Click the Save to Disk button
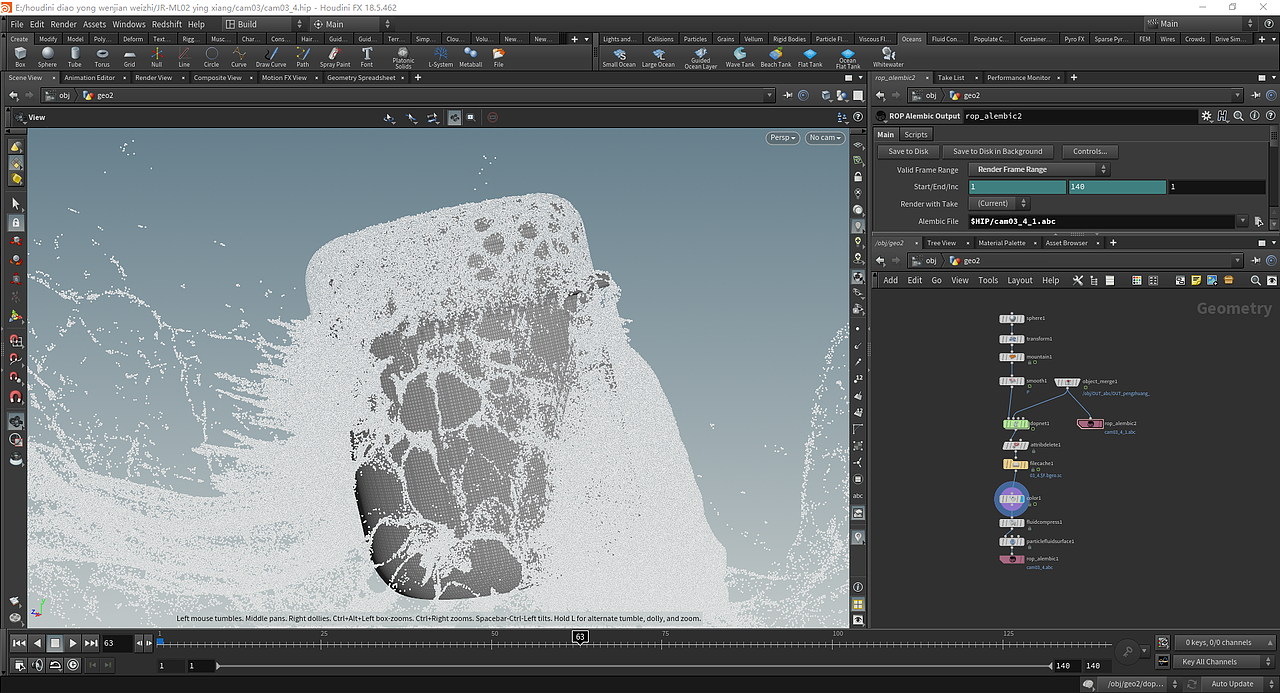 [908, 152]
